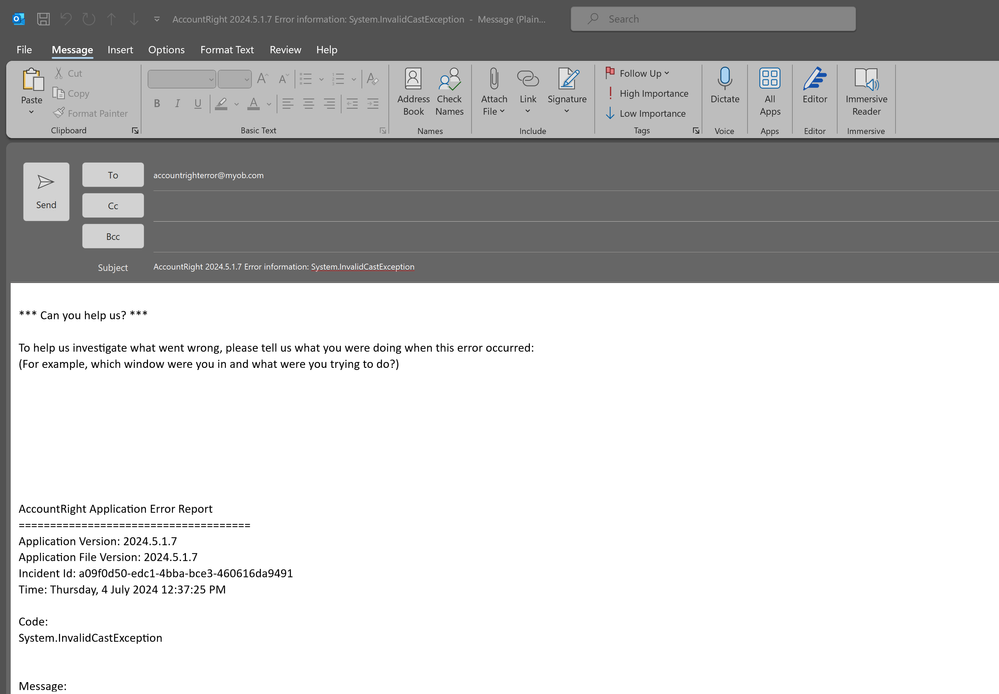Click the Cc button
Viewport: 999px width, 694px height.
click(113, 206)
